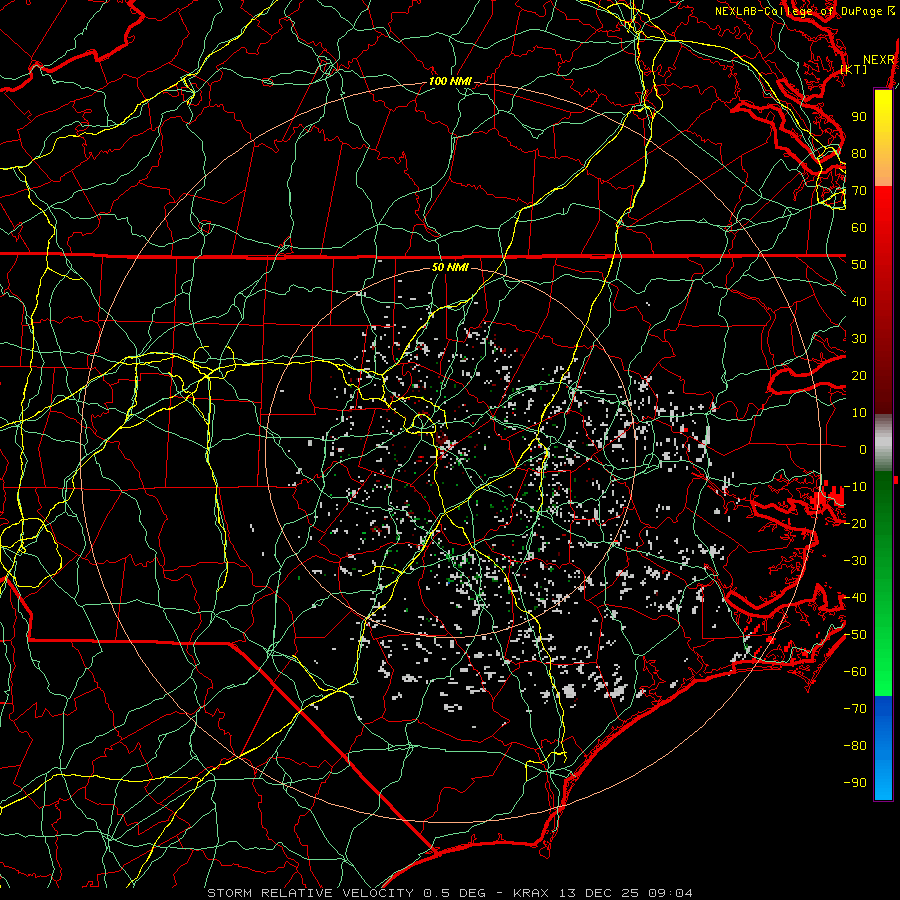Screen dimensions: 900x900
Task: Select the 100 NMI range ring label
Action: click(x=450, y=82)
